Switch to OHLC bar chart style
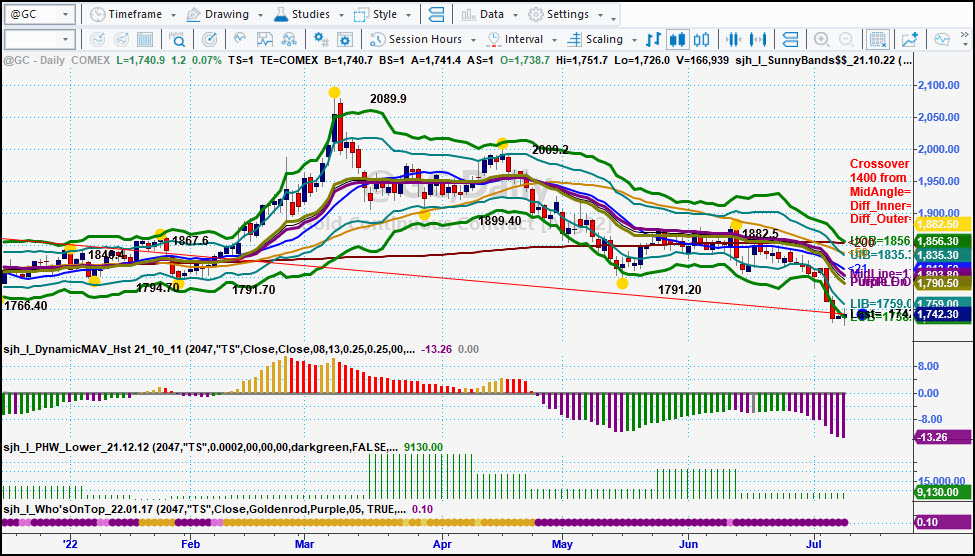This screenshot has height=556, width=975. coord(653,40)
